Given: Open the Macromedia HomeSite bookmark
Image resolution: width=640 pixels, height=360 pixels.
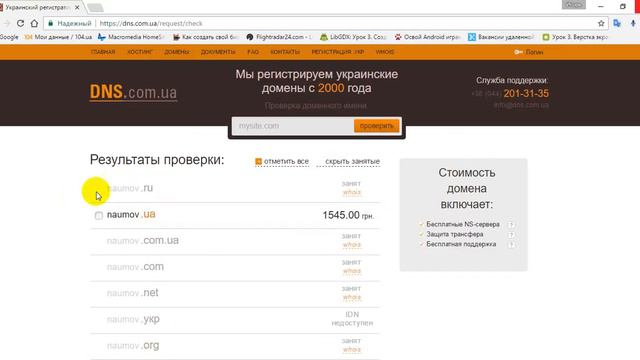Looking at the screenshot, I should (x=131, y=37).
